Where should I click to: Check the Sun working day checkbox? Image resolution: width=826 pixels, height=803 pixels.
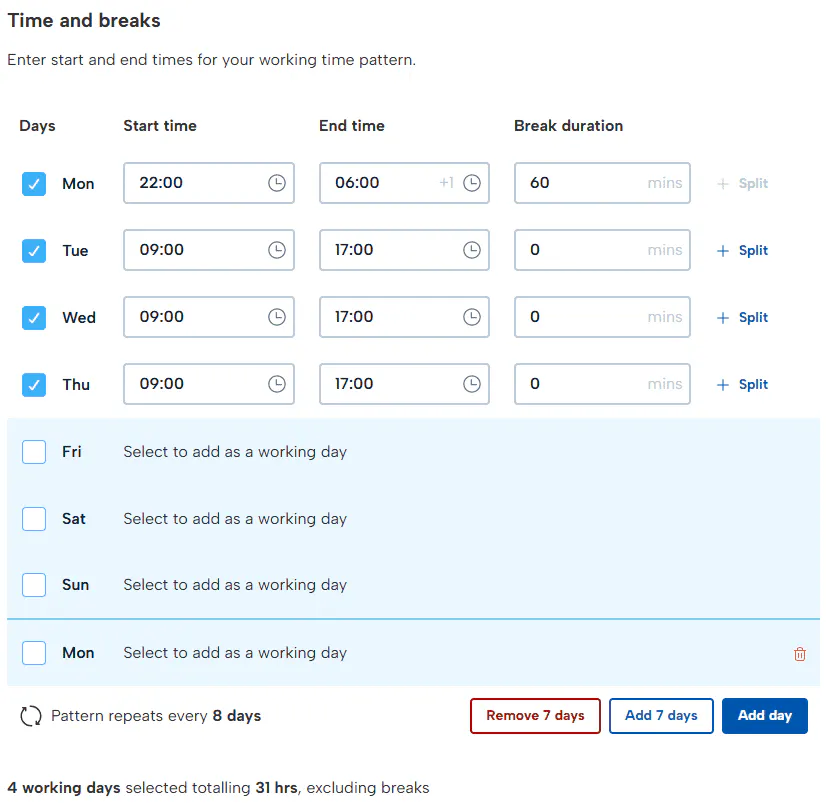[34, 585]
